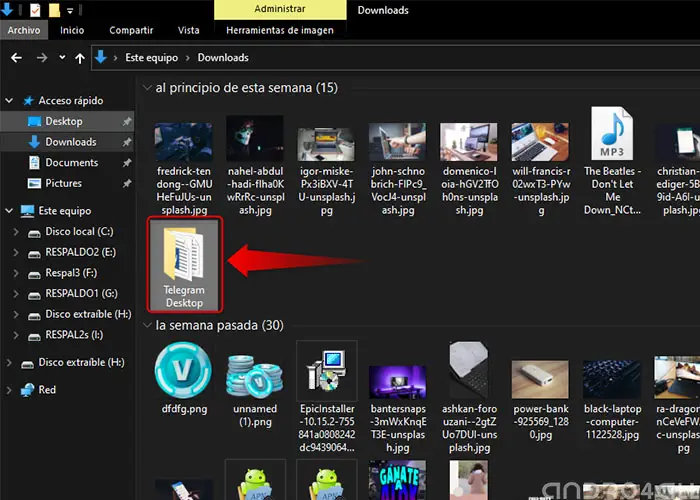Select igor-miske unsplash photo
This screenshot has width=700, height=500.
coord(326,171)
